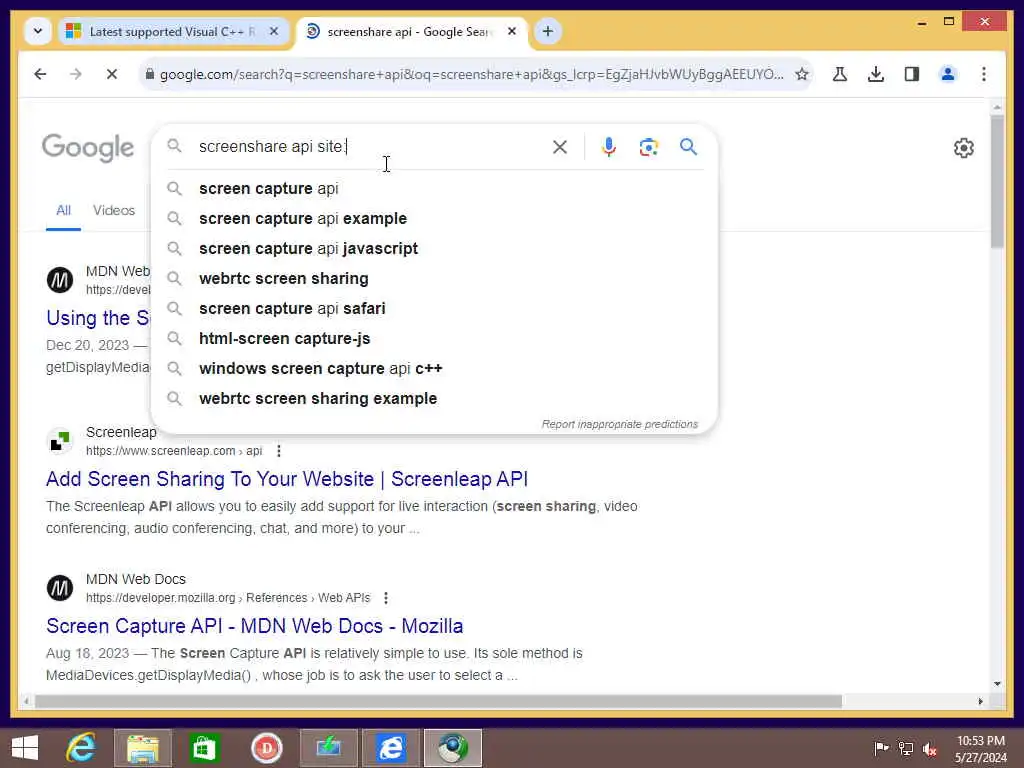Close the Visual C++ tab
The height and width of the screenshot is (768, 1024).
point(274,31)
